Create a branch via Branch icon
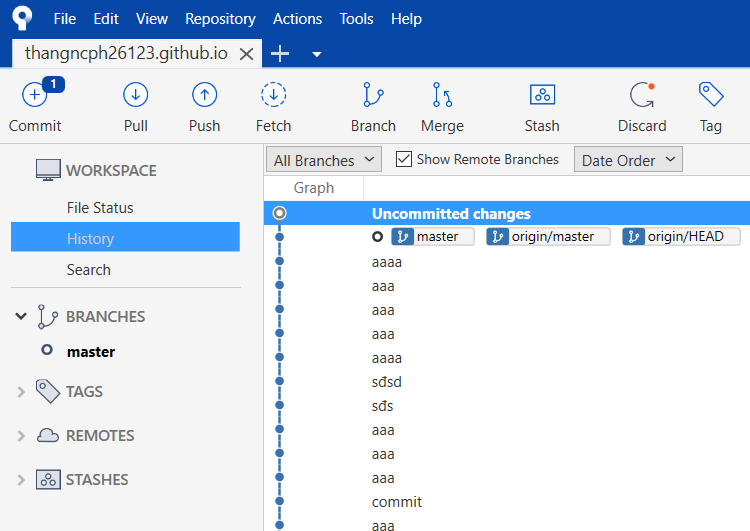750x531 pixels. pyautogui.click(x=373, y=95)
